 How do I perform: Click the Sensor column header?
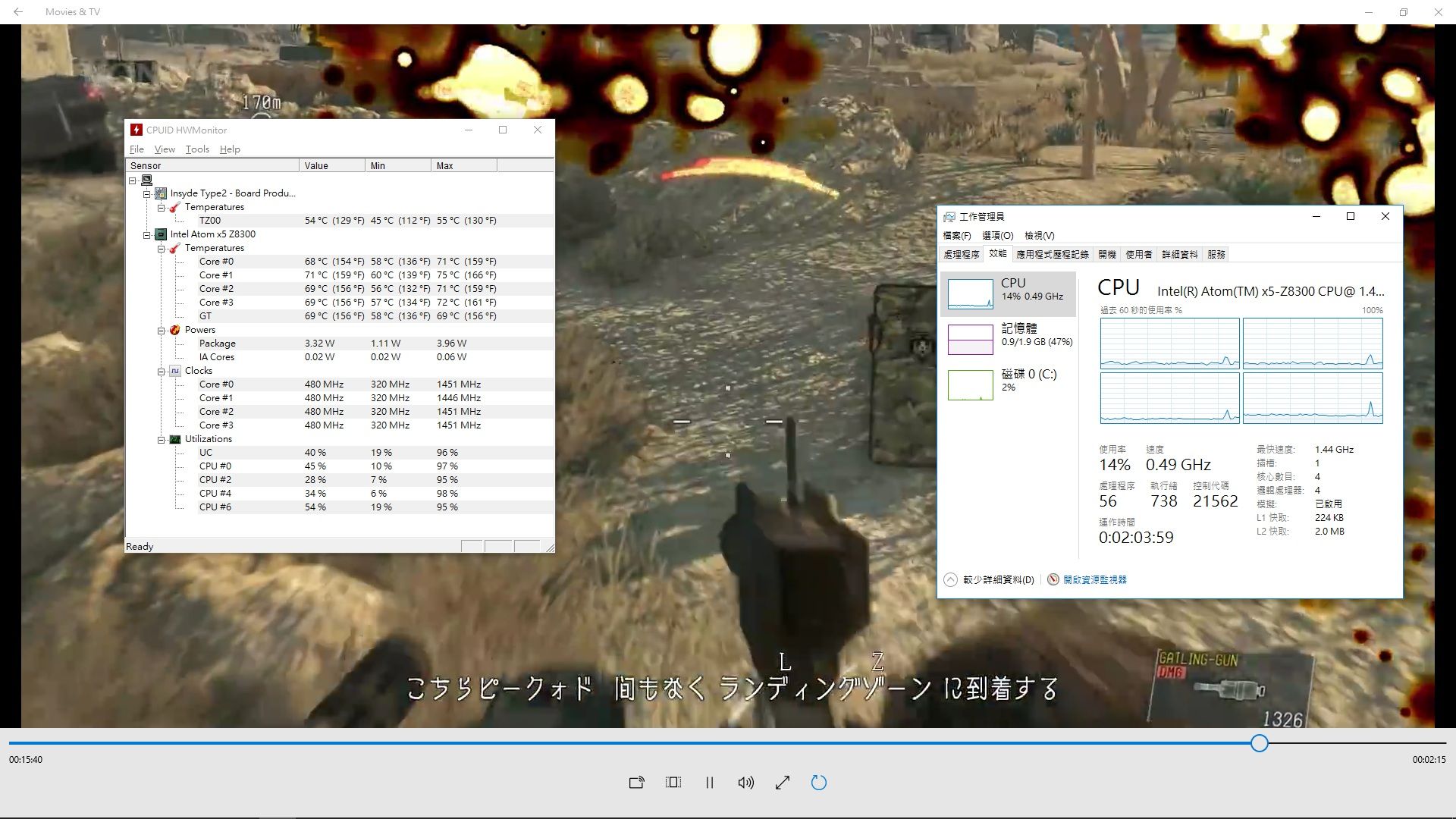point(213,165)
